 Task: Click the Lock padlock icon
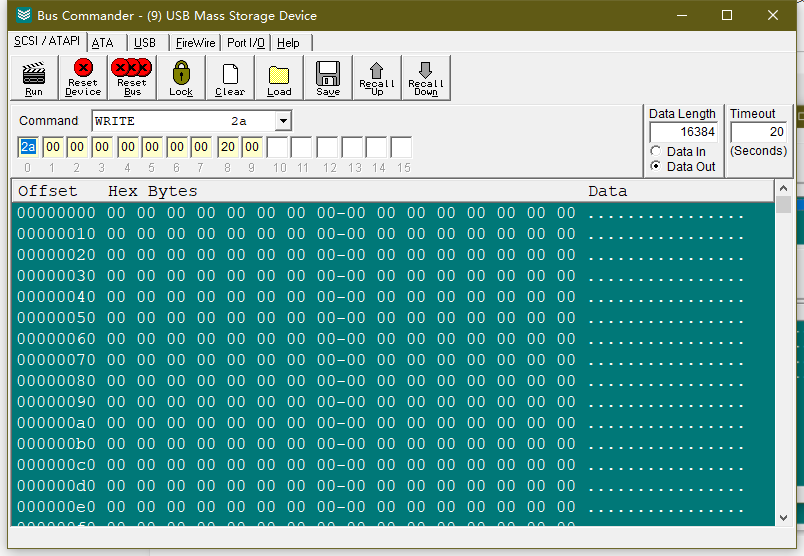pyautogui.click(x=181, y=72)
